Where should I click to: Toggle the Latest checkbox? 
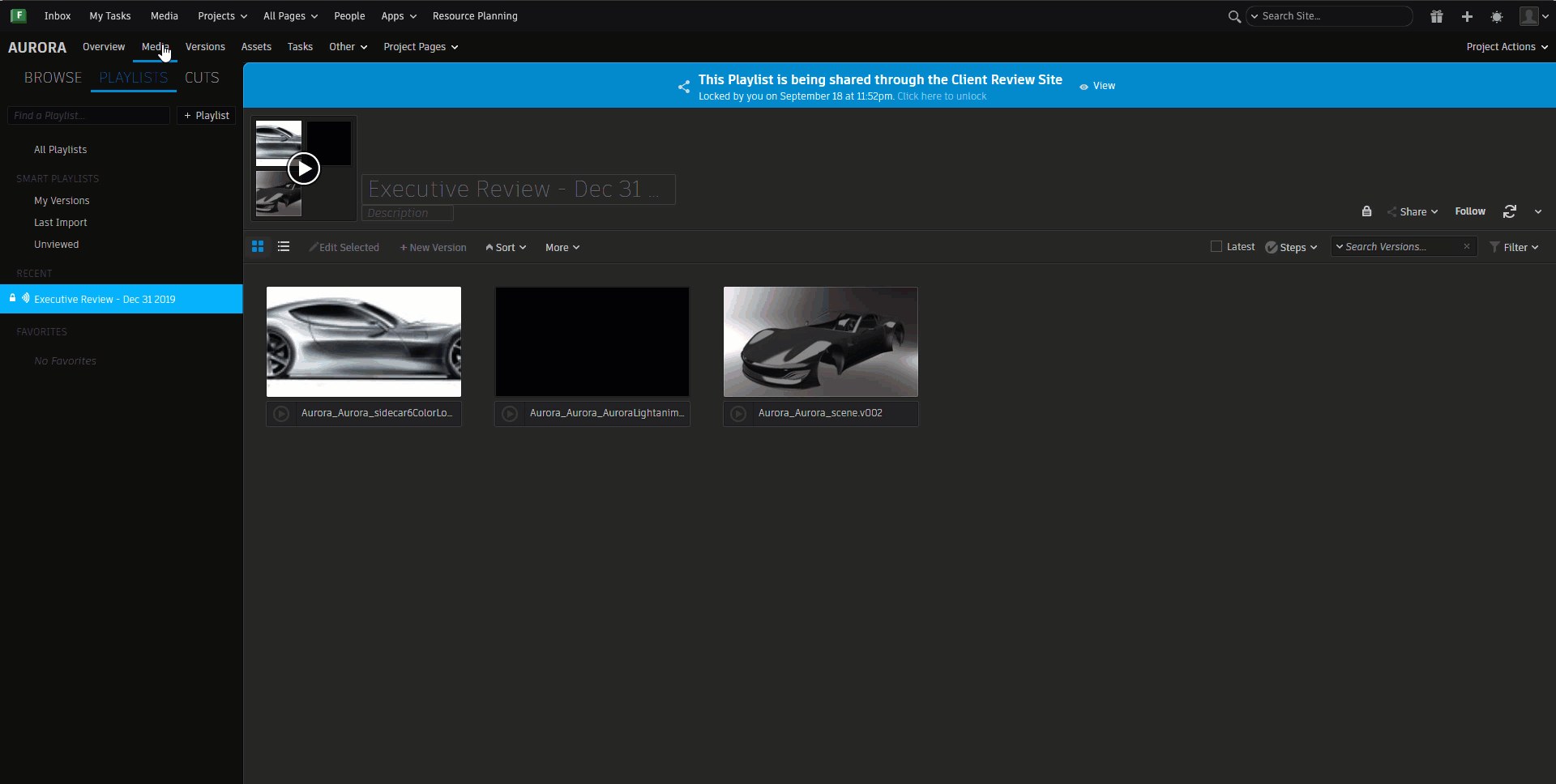1216,247
